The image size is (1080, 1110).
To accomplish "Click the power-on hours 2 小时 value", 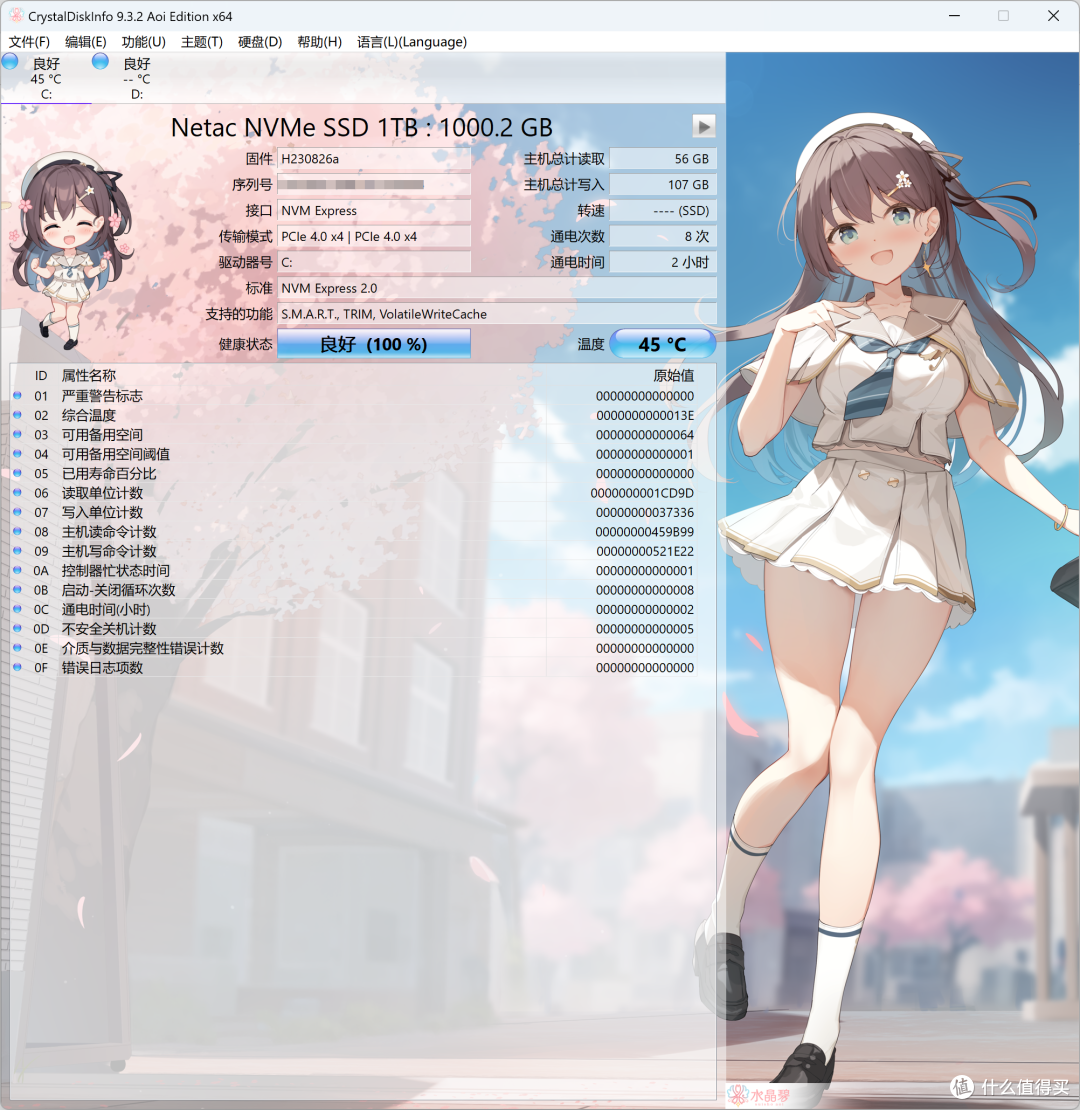I will [x=662, y=263].
